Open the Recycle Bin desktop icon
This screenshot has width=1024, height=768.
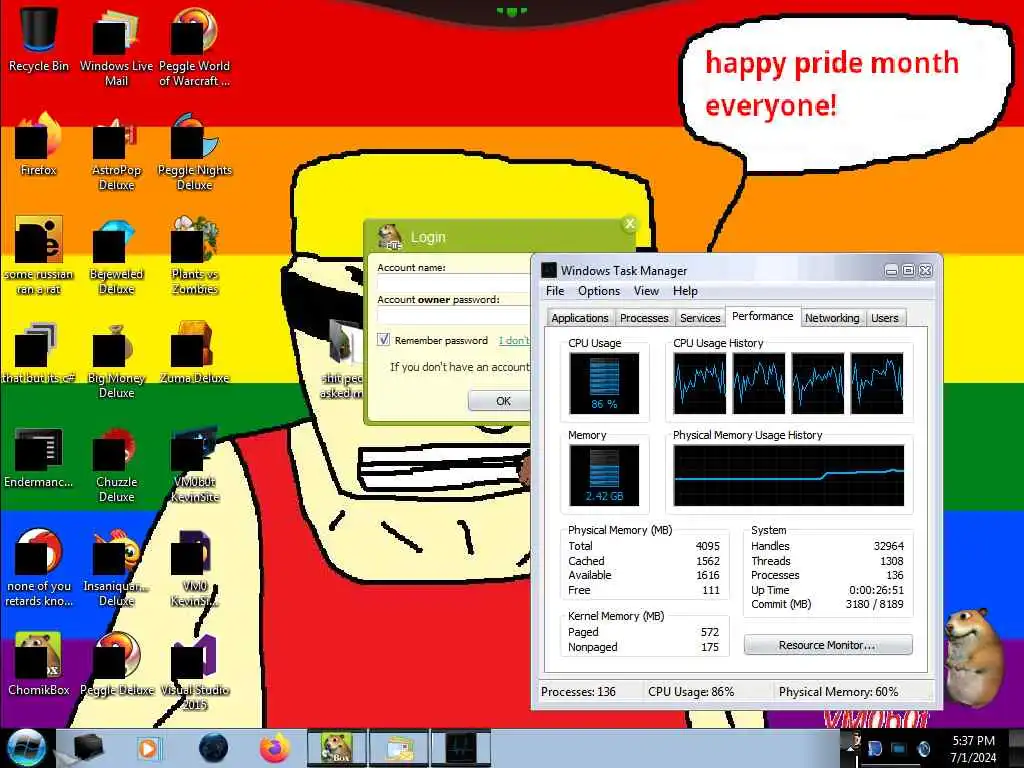pos(39,39)
